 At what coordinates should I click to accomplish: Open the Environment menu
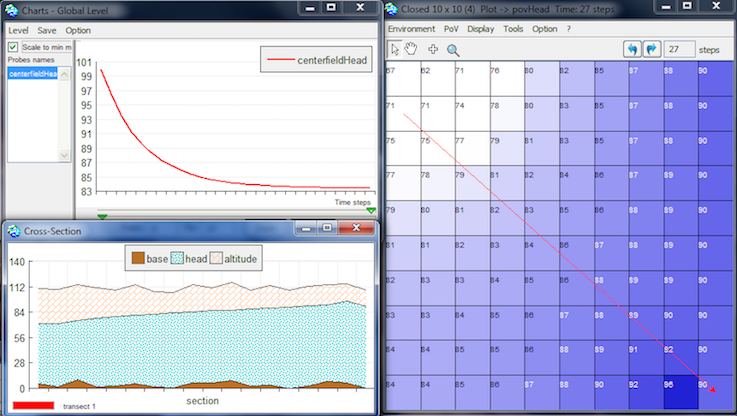point(411,29)
